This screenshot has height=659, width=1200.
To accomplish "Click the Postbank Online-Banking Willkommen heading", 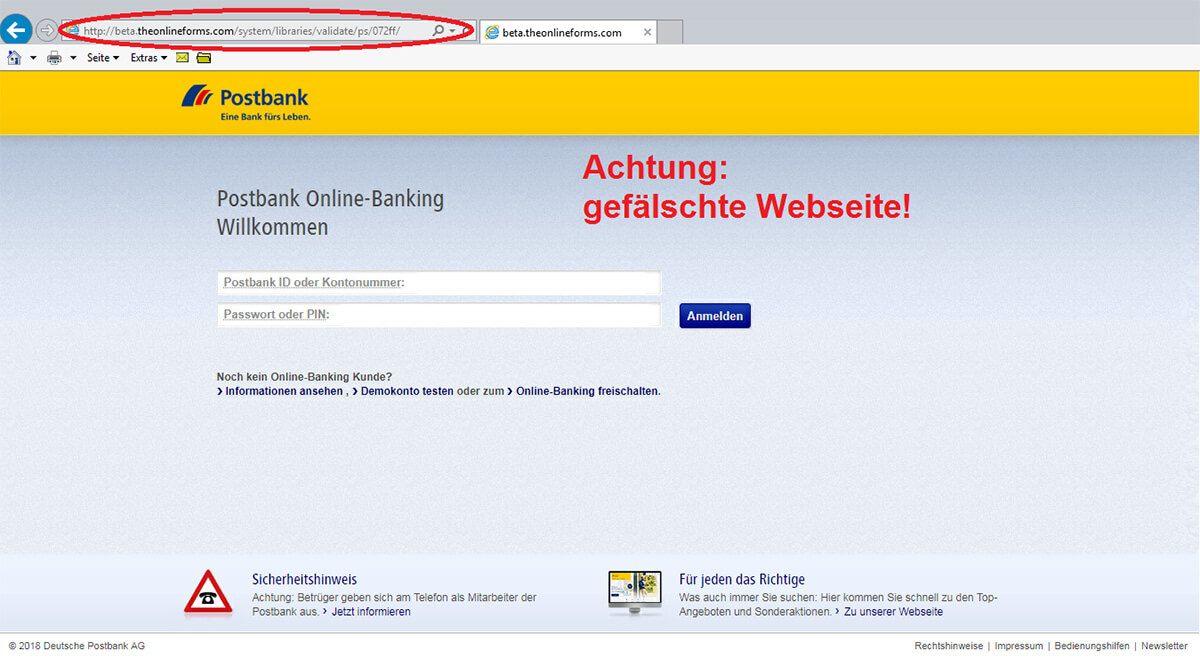I will [x=330, y=212].
